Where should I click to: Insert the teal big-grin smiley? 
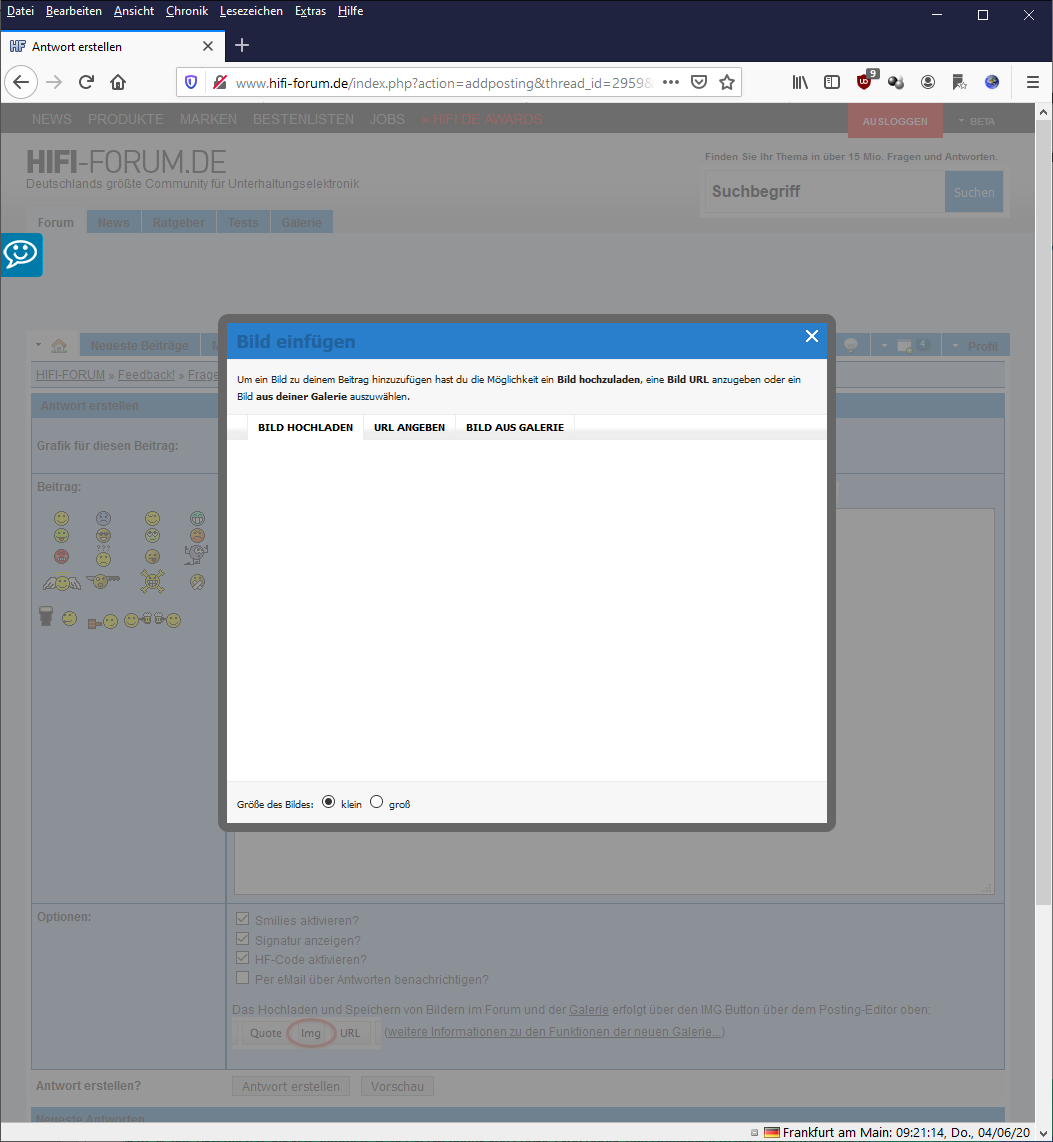click(197, 519)
